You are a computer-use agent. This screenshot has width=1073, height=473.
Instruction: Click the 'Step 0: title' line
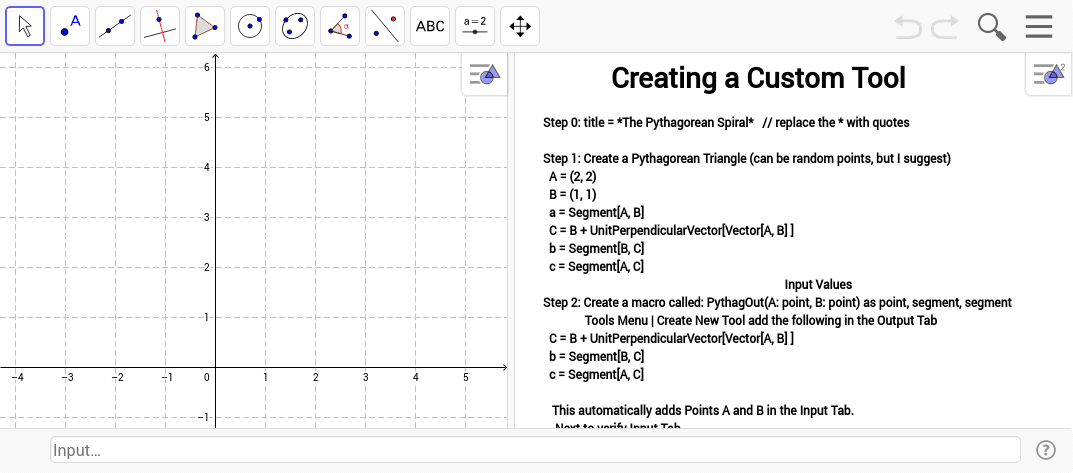point(726,123)
